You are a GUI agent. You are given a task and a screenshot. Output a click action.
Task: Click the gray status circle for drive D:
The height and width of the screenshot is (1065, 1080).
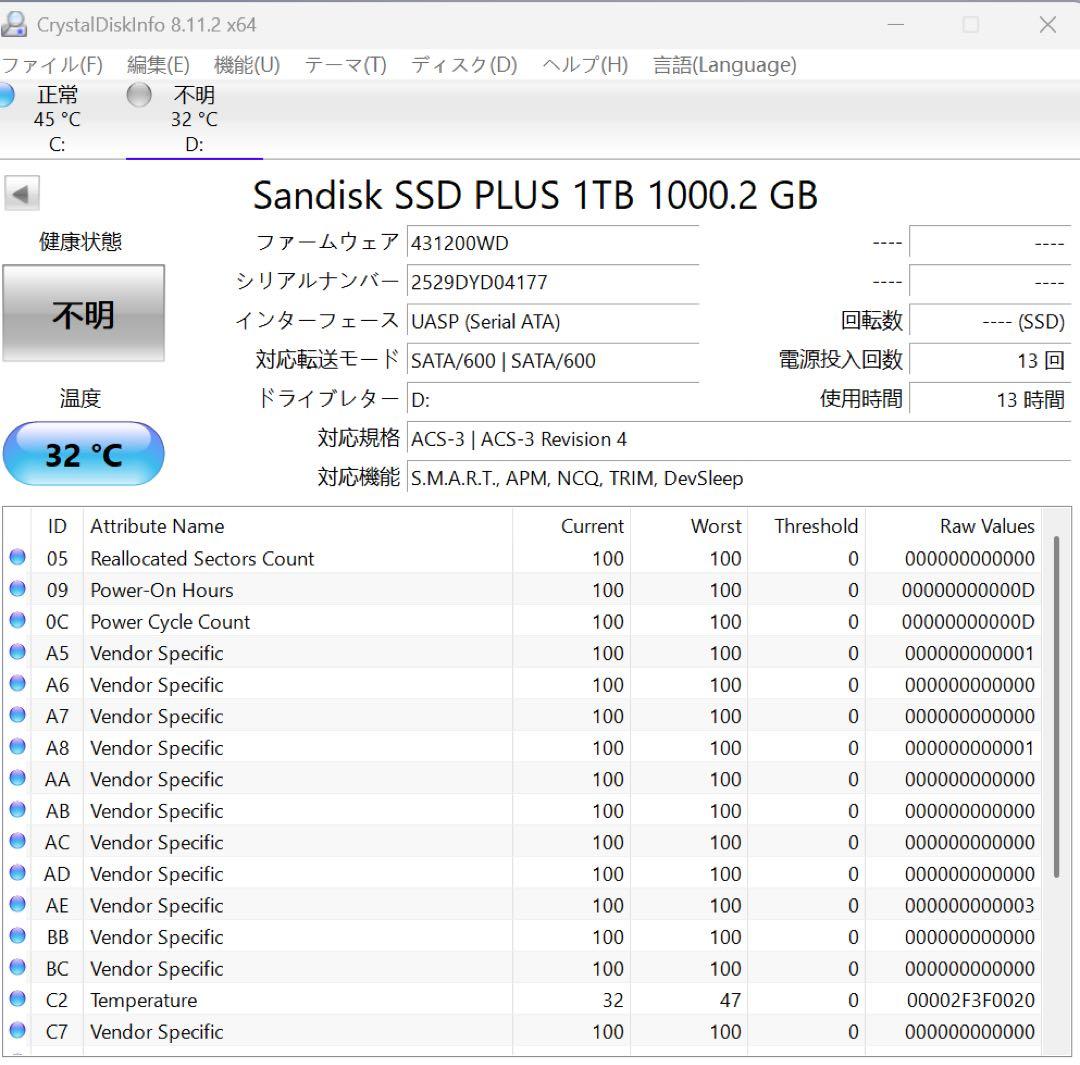[x=139, y=94]
